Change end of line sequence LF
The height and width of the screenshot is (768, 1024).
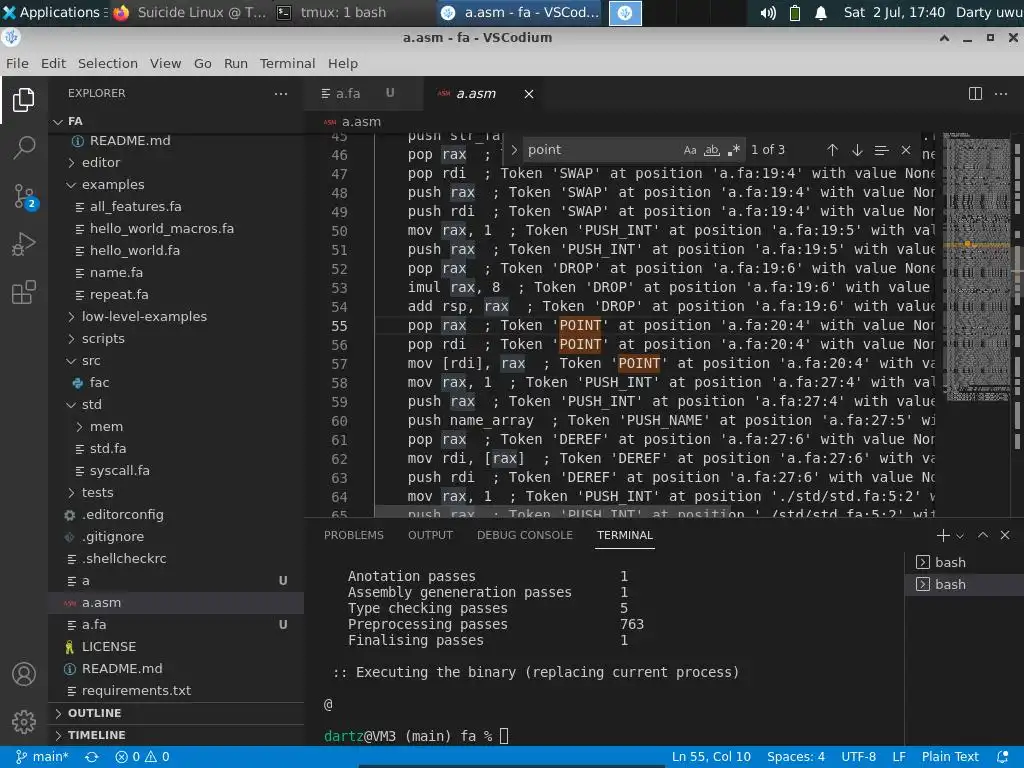pyautogui.click(x=899, y=757)
